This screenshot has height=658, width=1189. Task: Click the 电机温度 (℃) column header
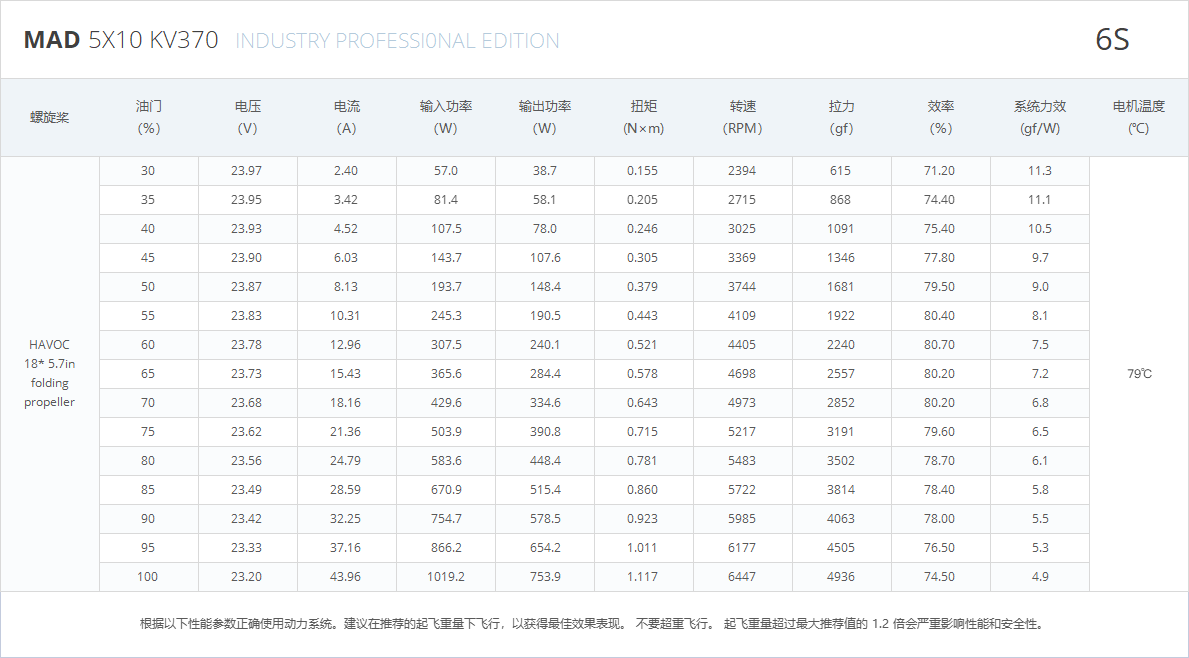click(x=1139, y=118)
